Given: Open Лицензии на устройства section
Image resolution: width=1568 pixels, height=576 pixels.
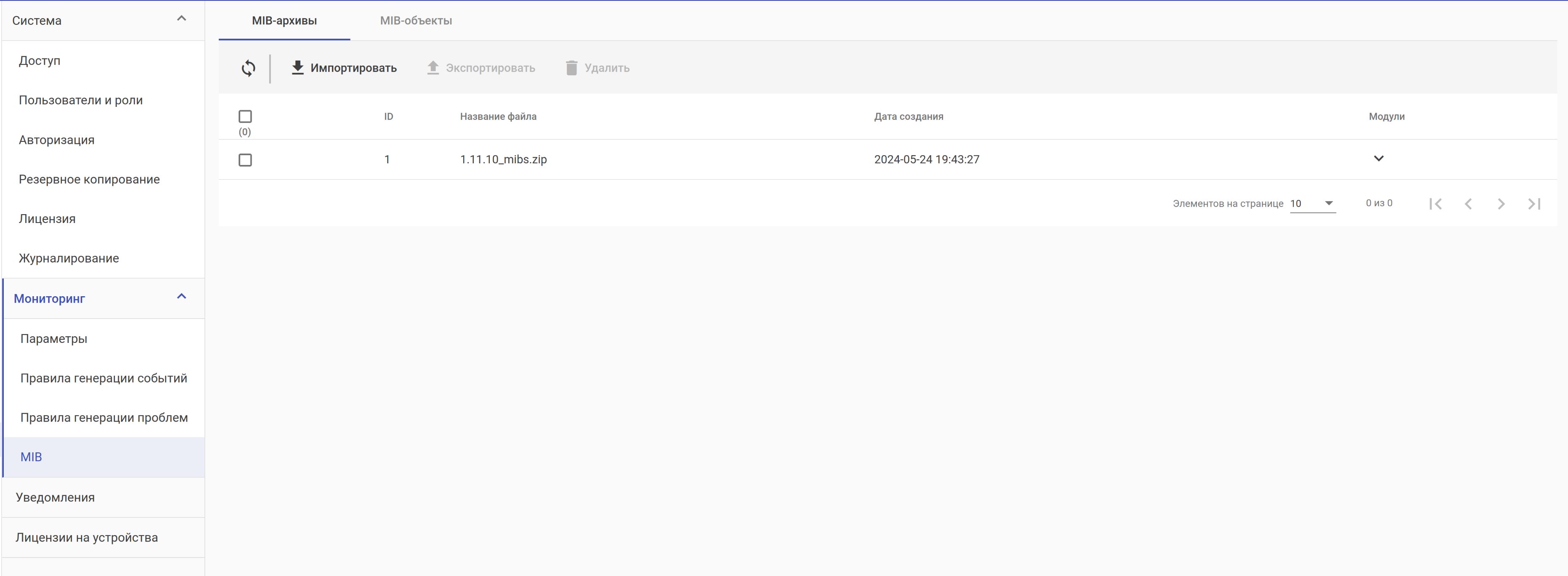Looking at the screenshot, I should click(87, 538).
